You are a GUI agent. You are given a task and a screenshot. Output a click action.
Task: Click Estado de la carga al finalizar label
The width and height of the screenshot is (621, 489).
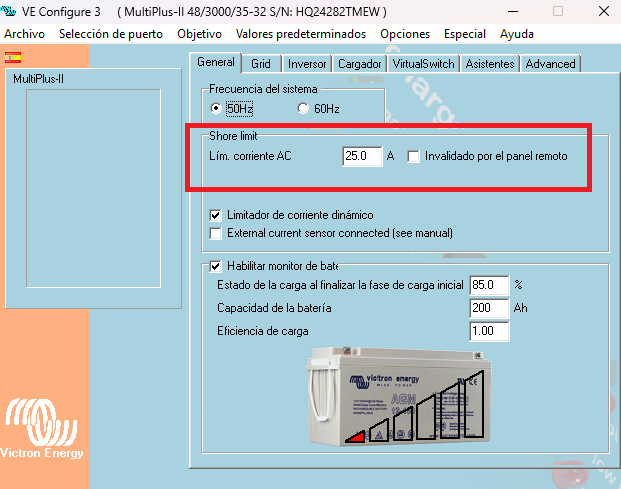pos(340,285)
